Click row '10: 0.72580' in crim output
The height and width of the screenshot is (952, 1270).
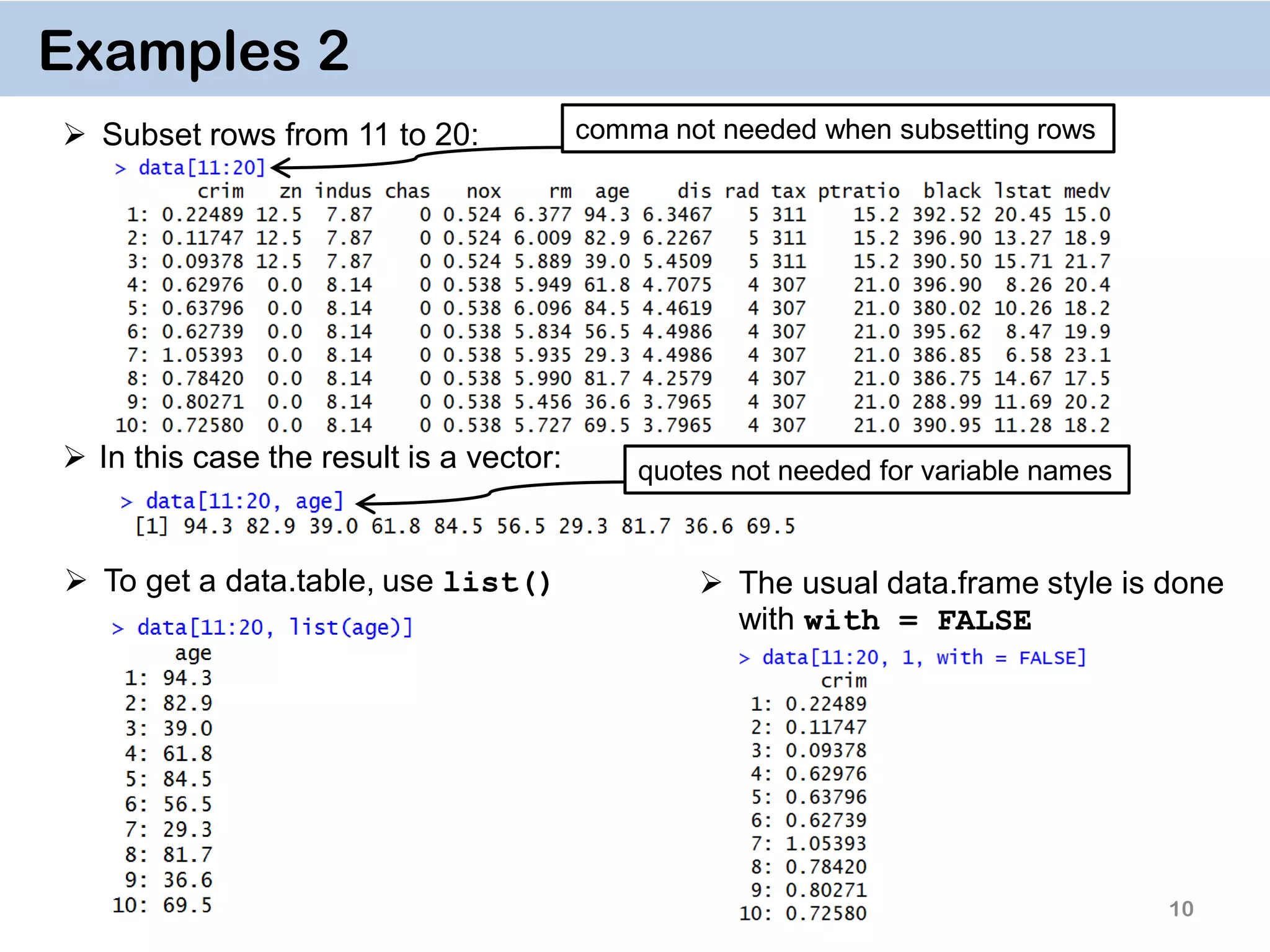click(803, 914)
